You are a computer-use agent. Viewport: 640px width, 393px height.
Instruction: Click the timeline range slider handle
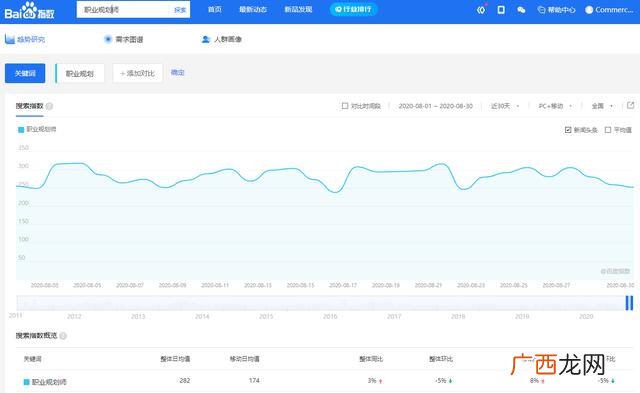click(x=629, y=303)
